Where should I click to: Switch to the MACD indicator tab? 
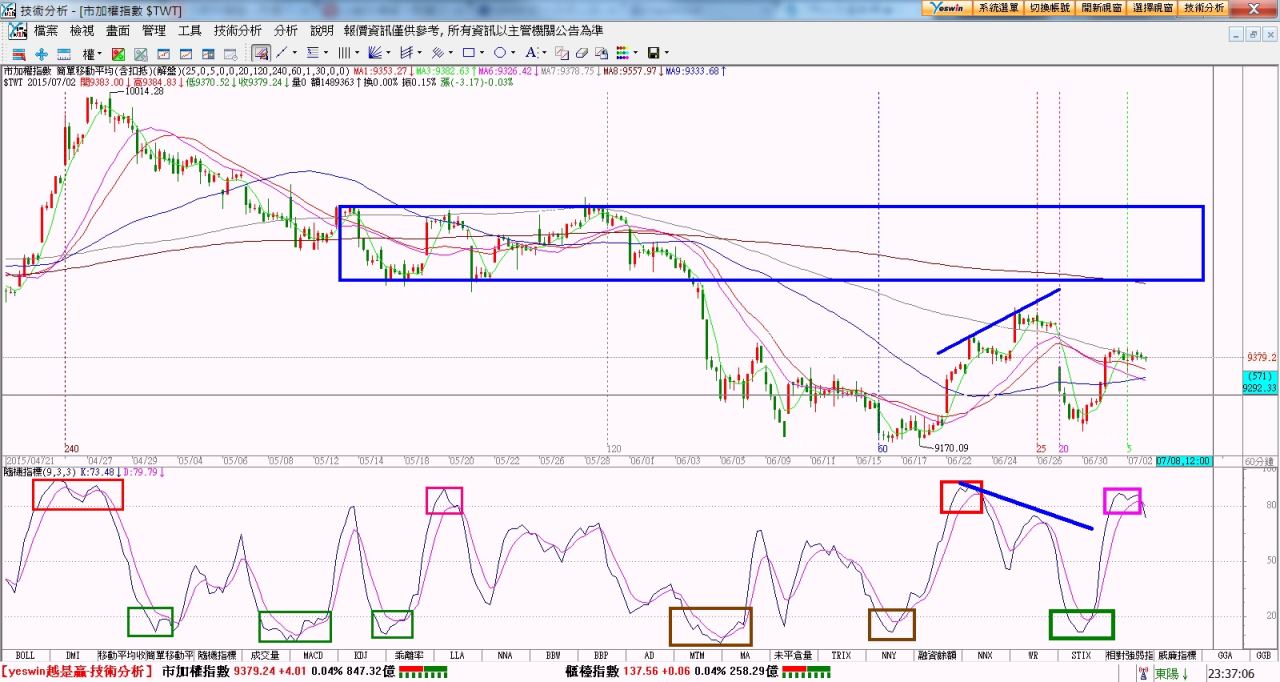click(313, 655)
